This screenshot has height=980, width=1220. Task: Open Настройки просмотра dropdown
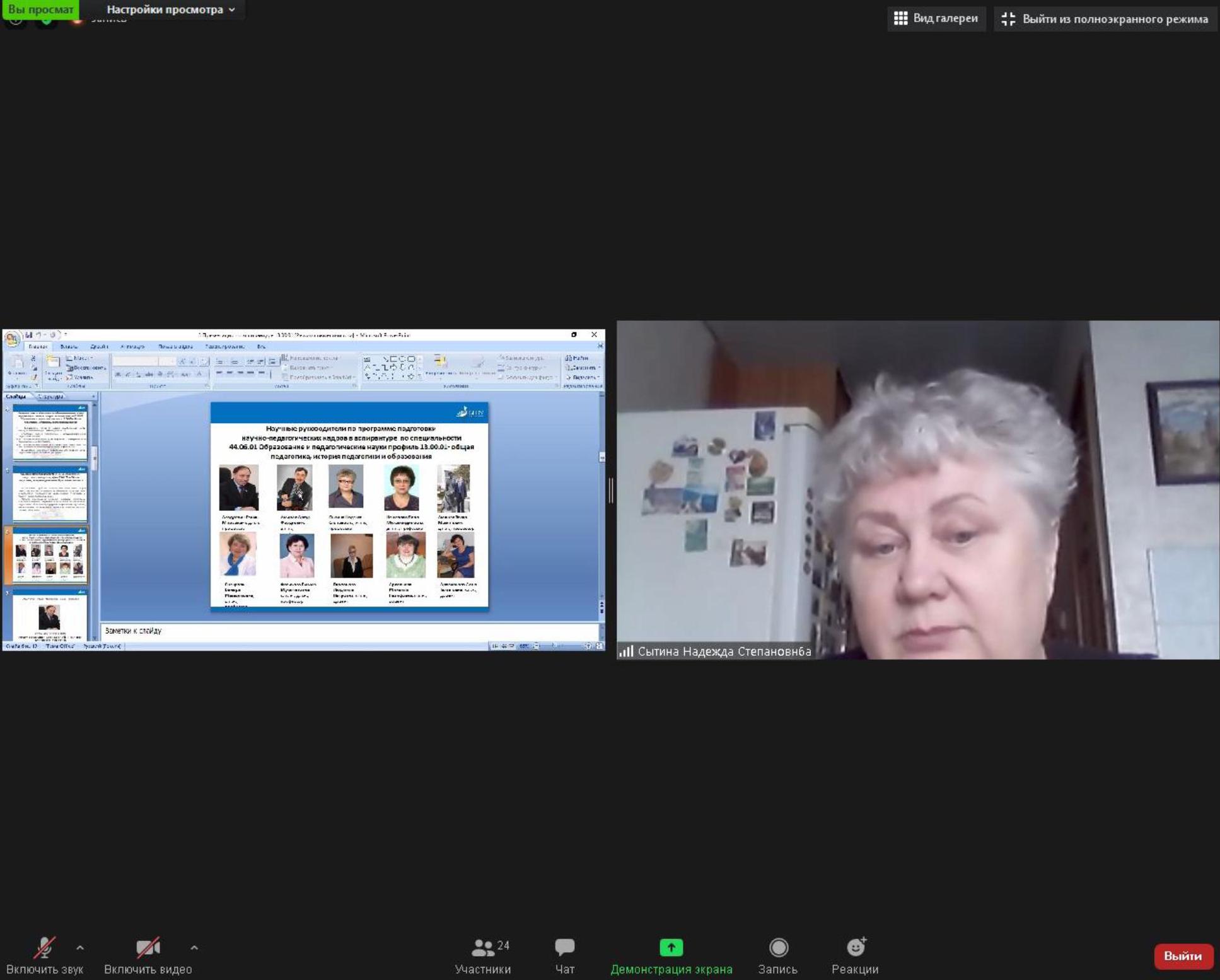click(x=171, y=9)
